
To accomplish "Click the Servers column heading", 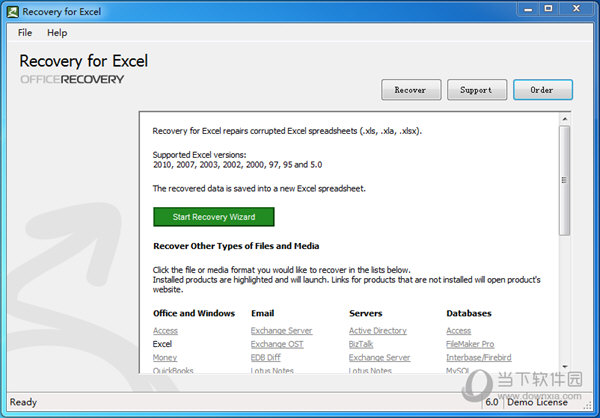I will (365, 314).
